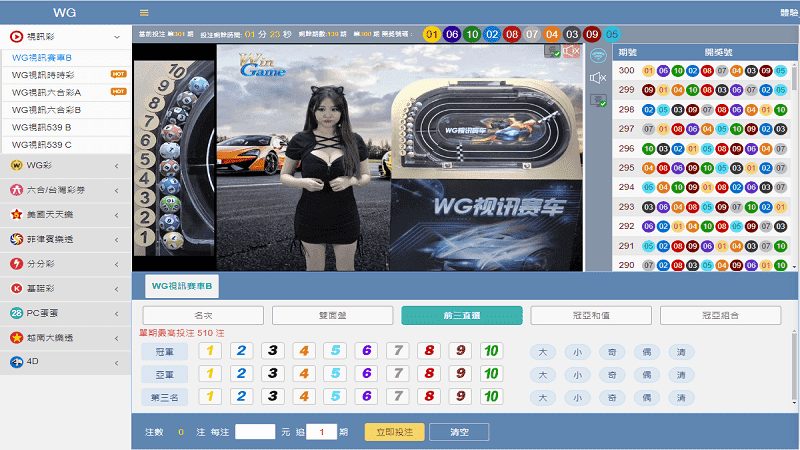
Task: Click the hamburger menu icon in header
Action: pos(144,13)
